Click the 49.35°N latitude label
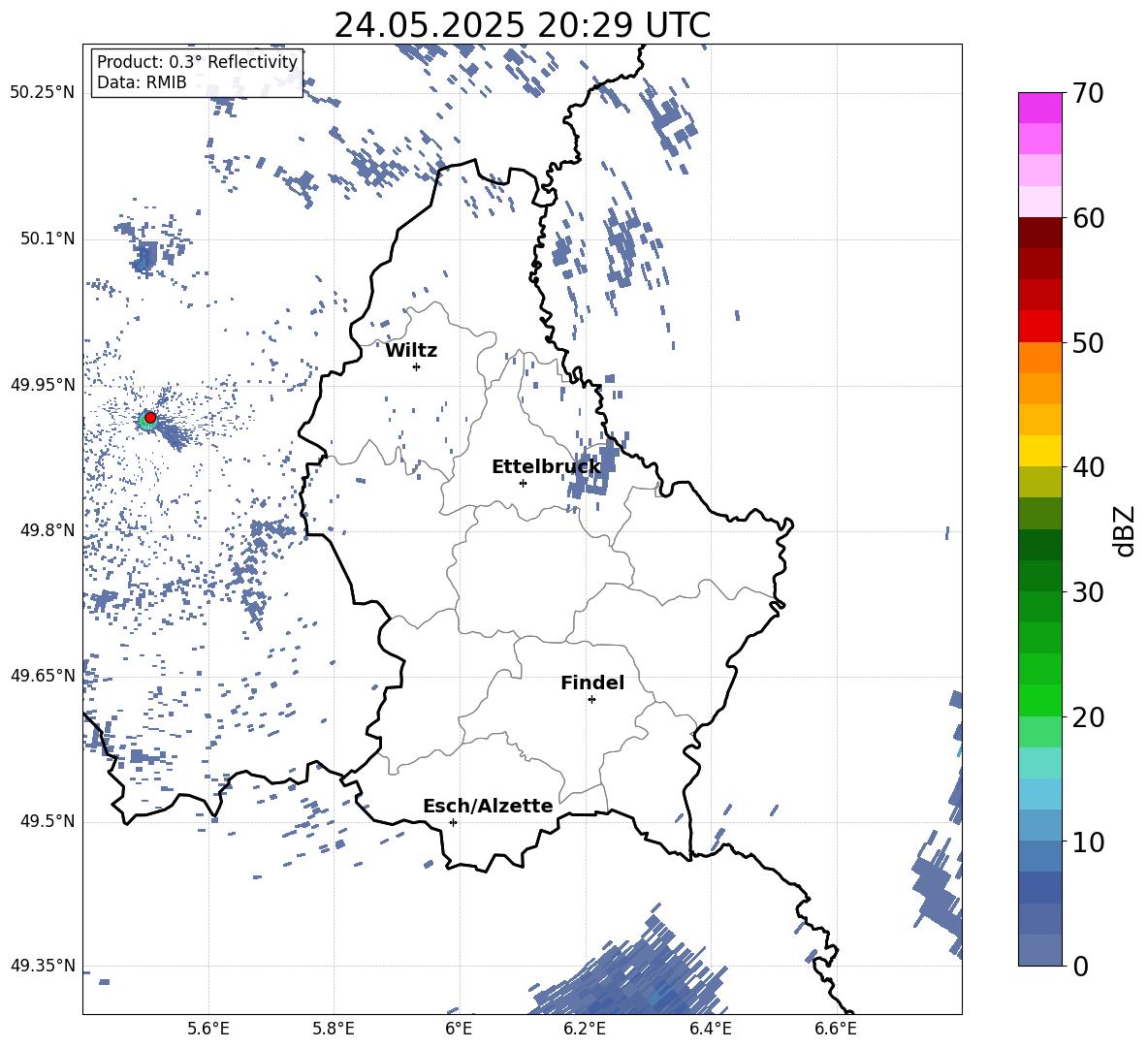1148x1048 pixels. click(x=43, y=966)
